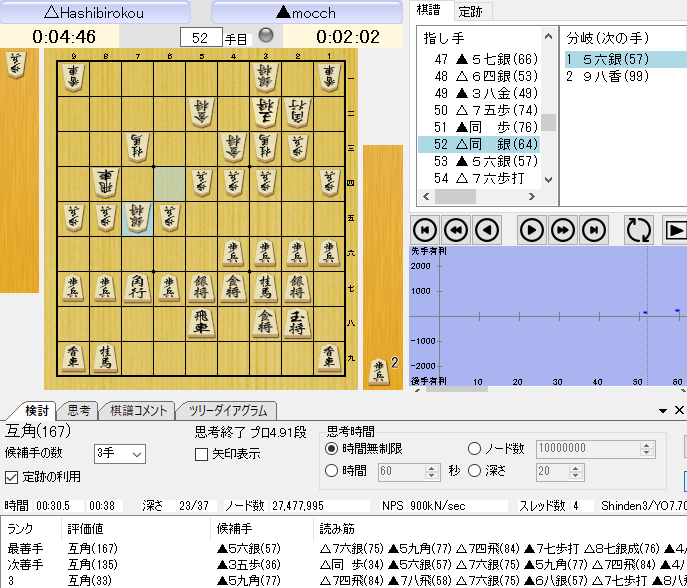
Task: Choose branch 1 5六銀(57)
Action: click(625, 59)
